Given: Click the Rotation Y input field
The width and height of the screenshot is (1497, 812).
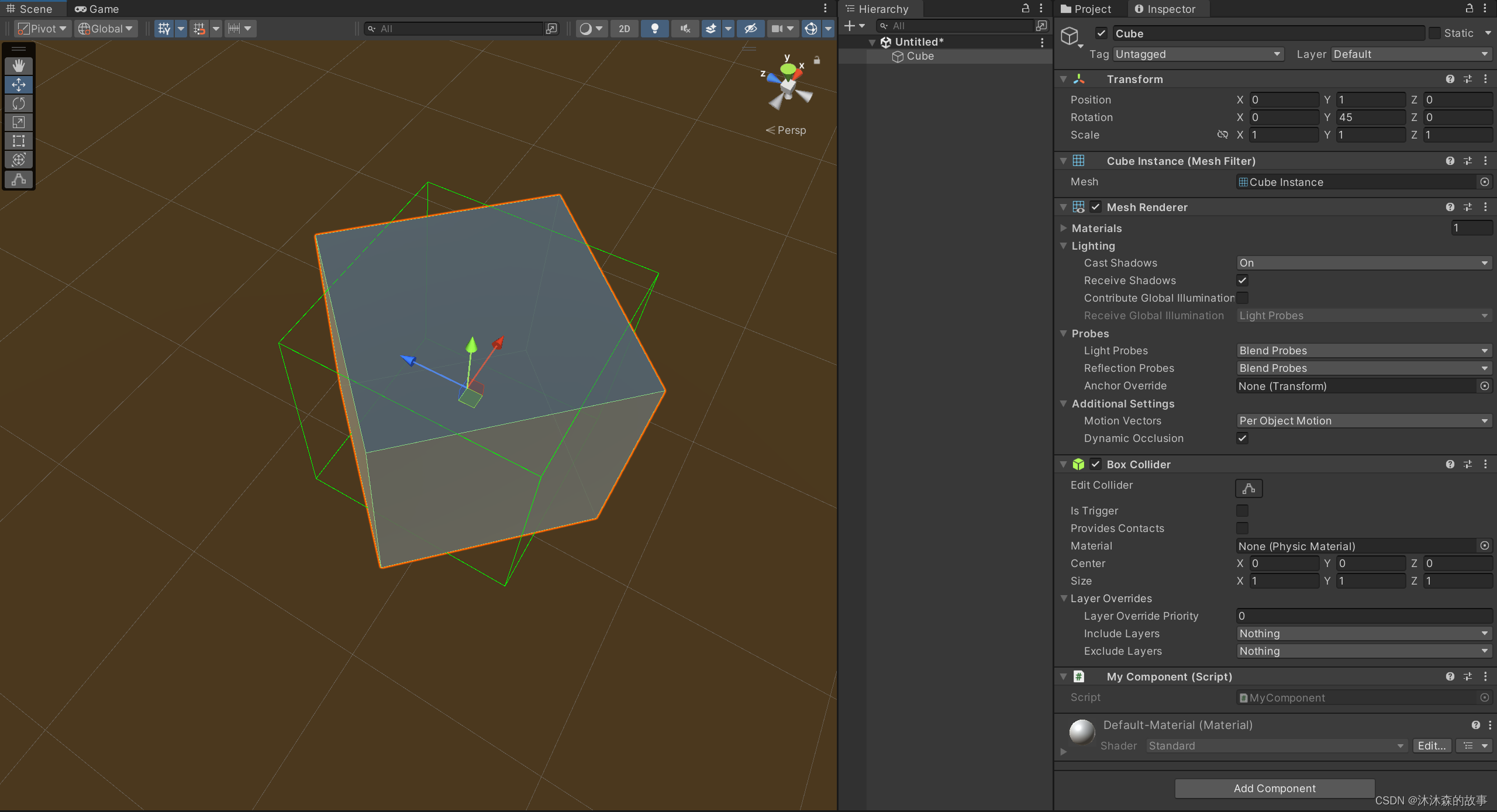Looking at the screenshot, I should 1370,118.
